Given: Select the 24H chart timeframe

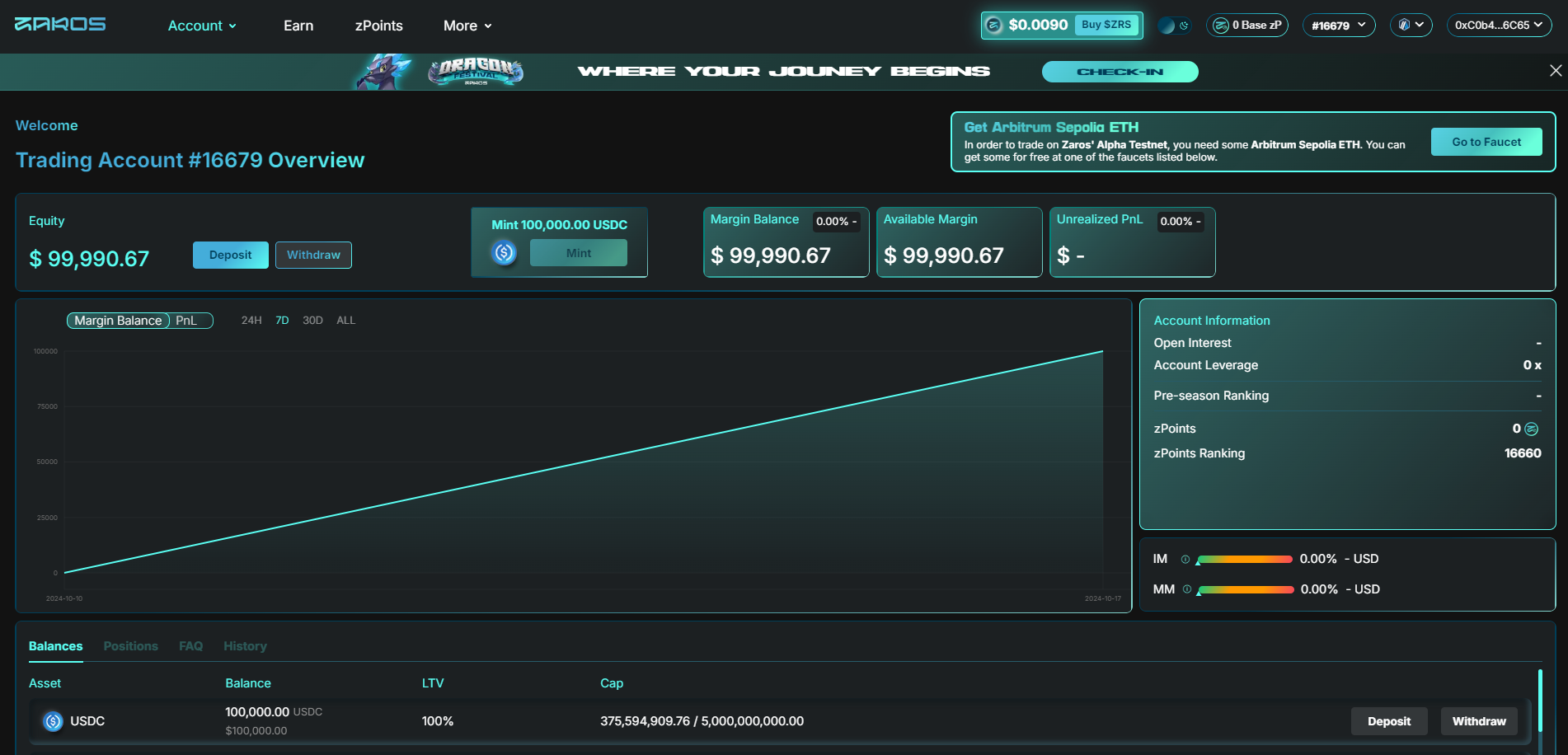Looking at the screenshot, I should pos(251,321).
